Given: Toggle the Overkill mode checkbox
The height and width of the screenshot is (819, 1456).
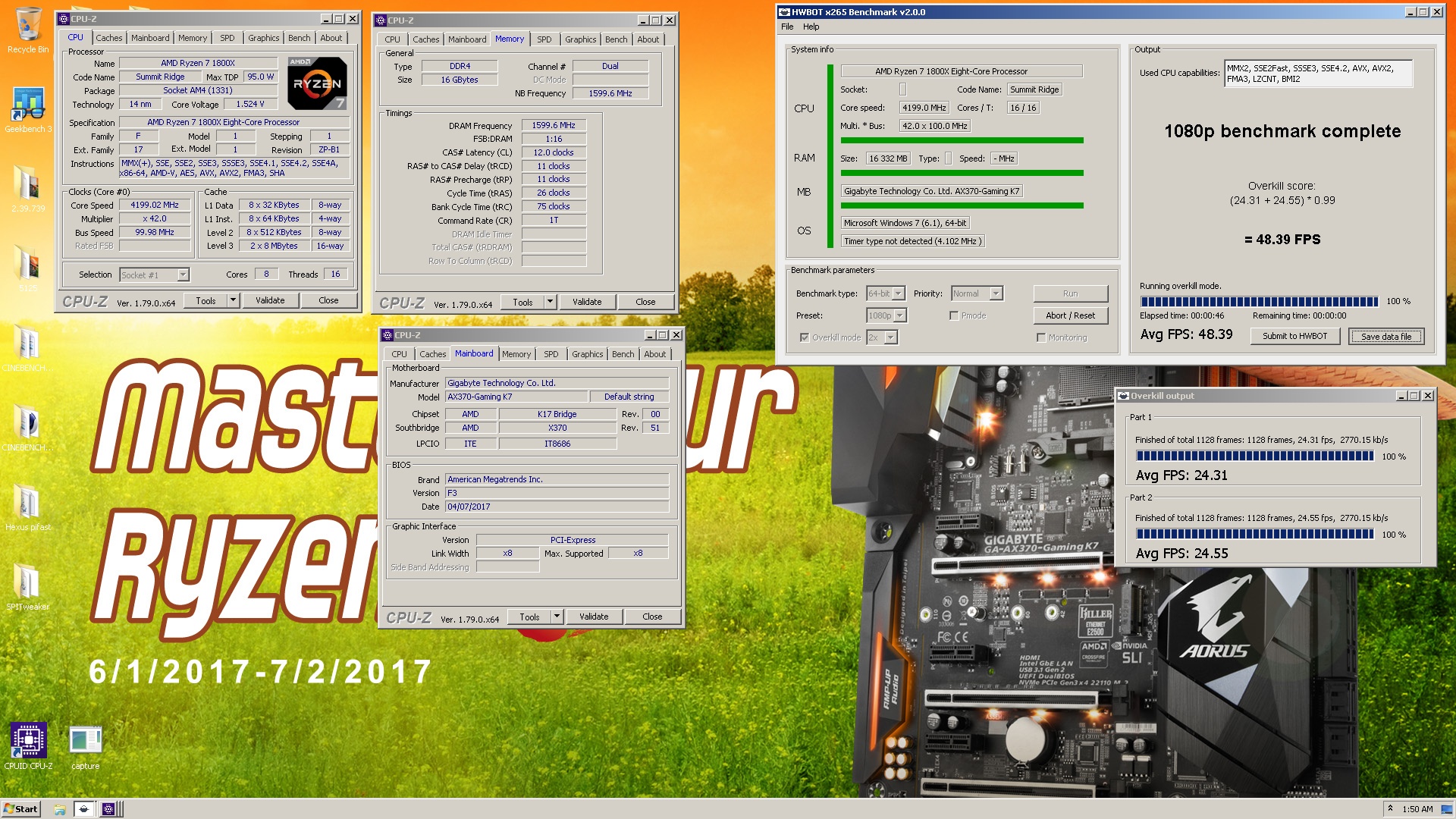Looking at the screenshot, I should [805, 337].
